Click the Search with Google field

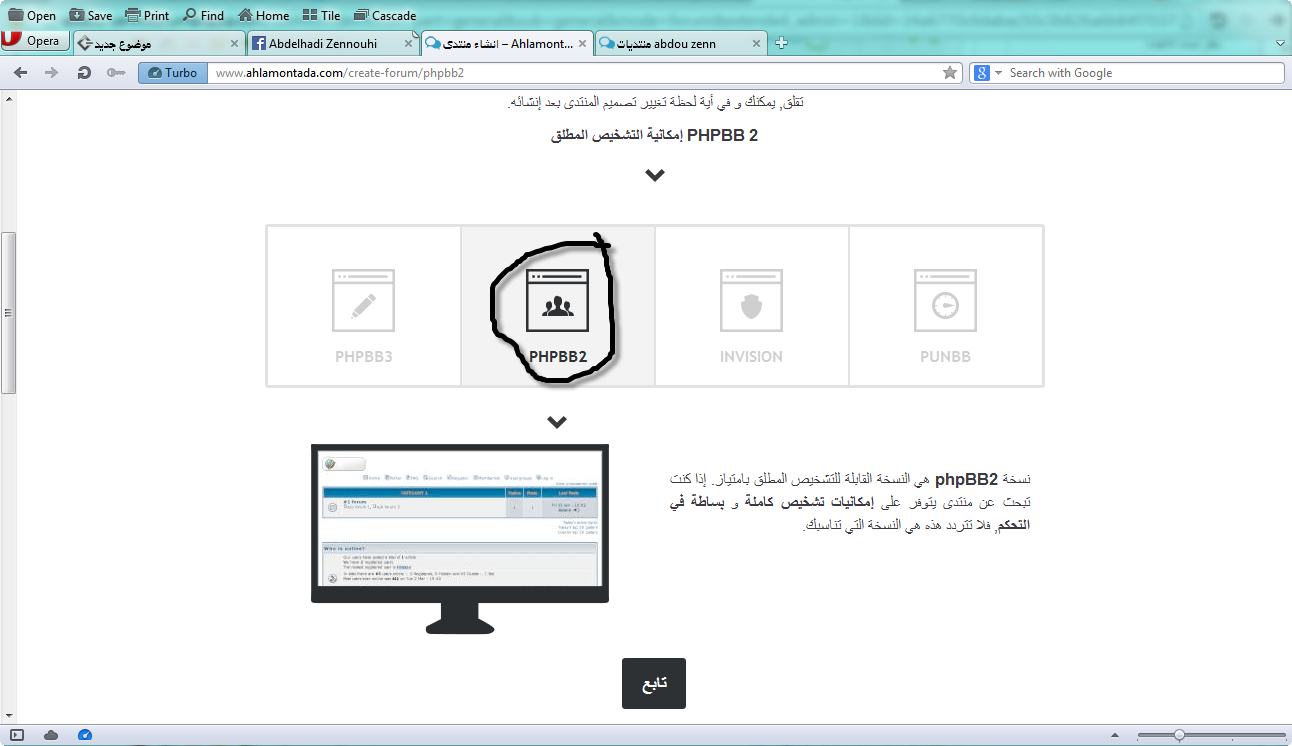pyautogui.click(x=1143, y=72)
